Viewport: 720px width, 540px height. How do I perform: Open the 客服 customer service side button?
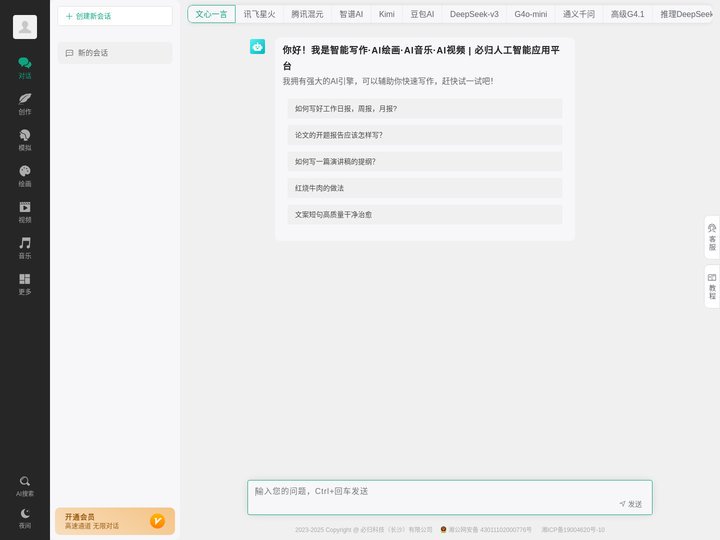tap(712, 237)
